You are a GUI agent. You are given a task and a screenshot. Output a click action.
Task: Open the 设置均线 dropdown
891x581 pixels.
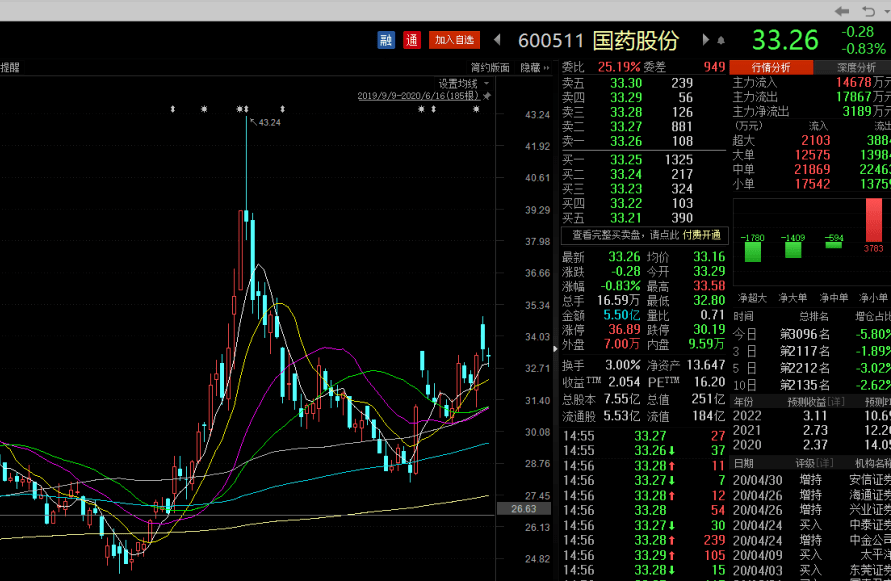click(x=463, y=84)
